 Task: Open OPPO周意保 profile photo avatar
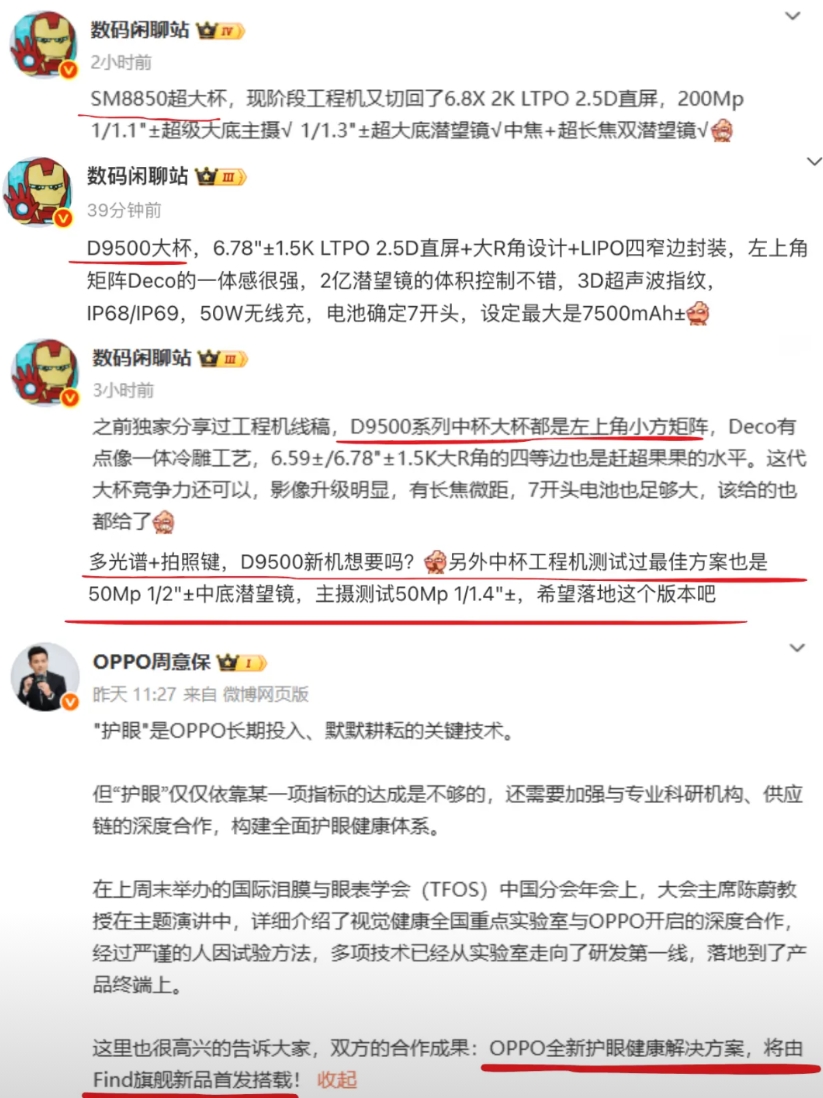pos(46,677)
